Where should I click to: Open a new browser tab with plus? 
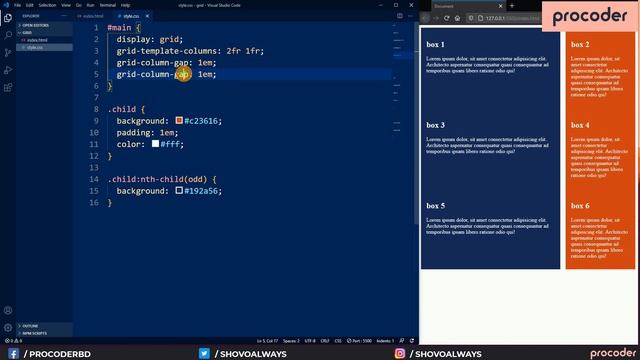click(x=512, y=6)
